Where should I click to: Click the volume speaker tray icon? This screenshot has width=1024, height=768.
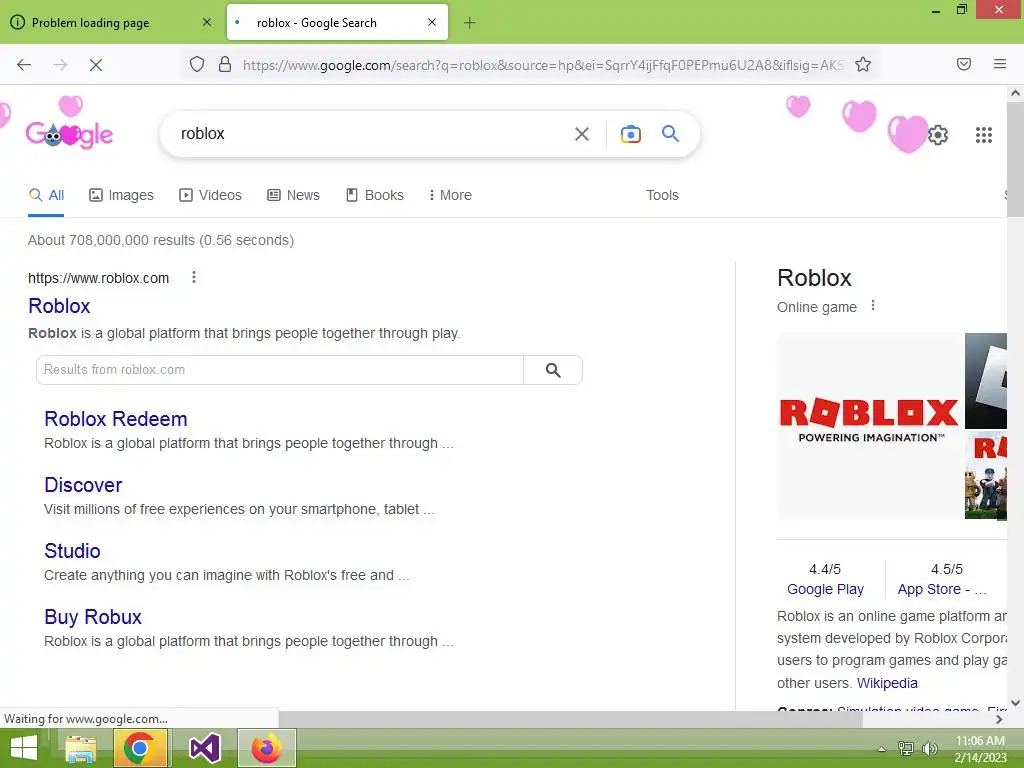click(929, 748)
